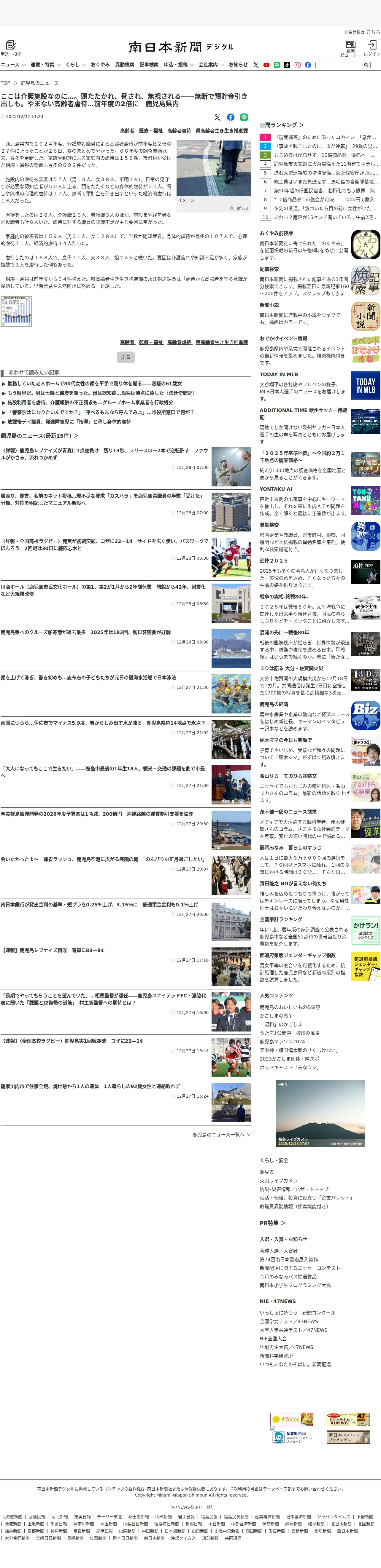Open 日間ランキング chevron heading

coord(282,125)
